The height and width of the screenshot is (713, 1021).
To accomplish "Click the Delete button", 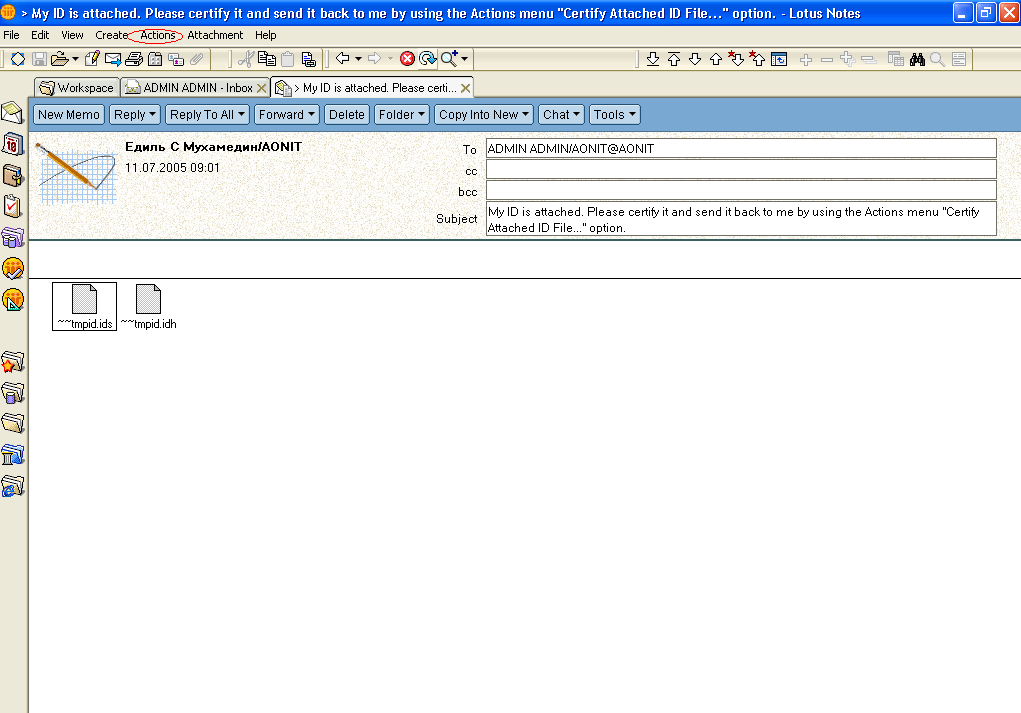I will point(346,115).
